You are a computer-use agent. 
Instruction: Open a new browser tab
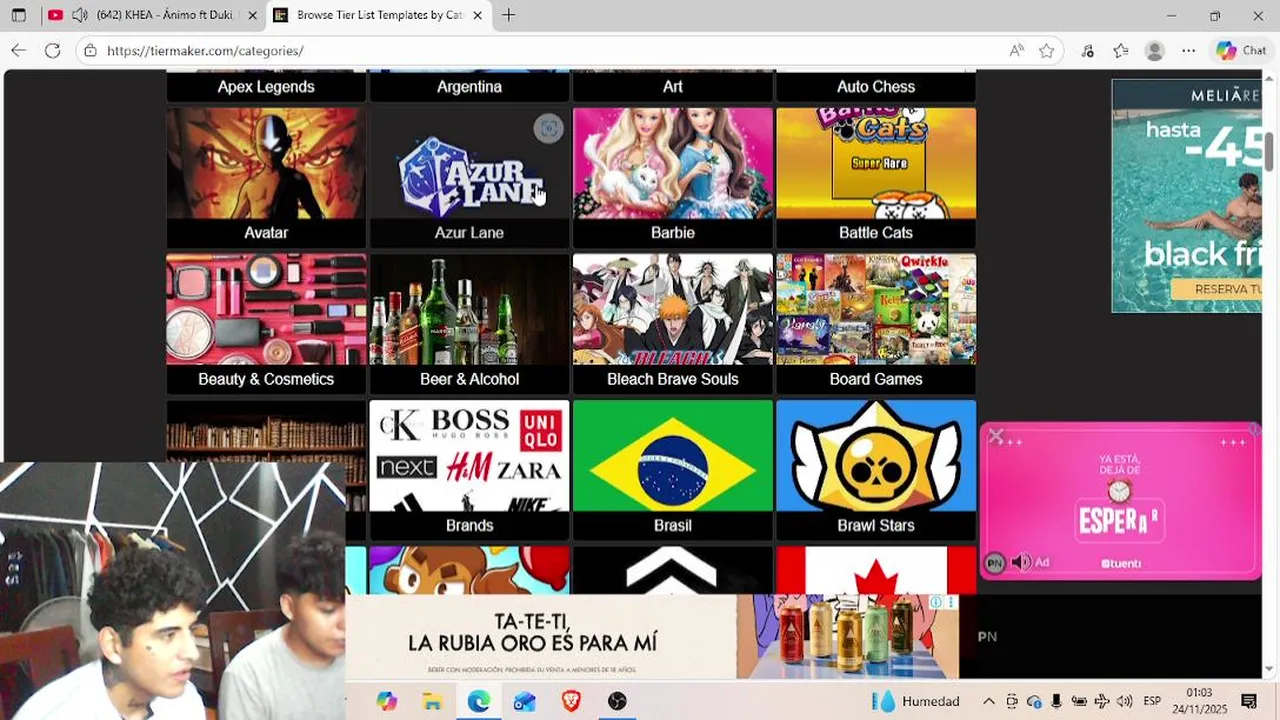[508, 15]
